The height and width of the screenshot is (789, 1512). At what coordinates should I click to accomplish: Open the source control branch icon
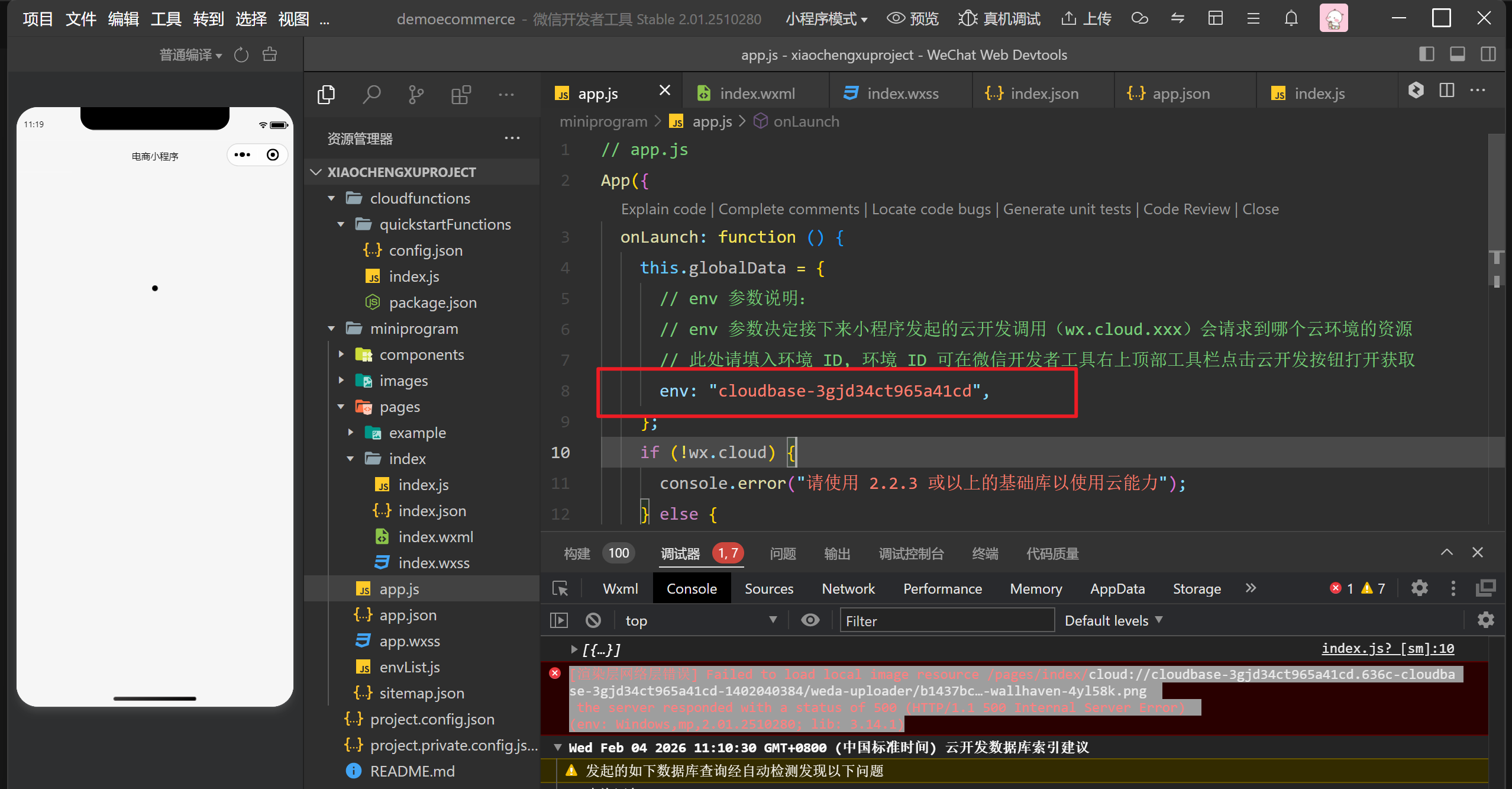pos(416,94)
